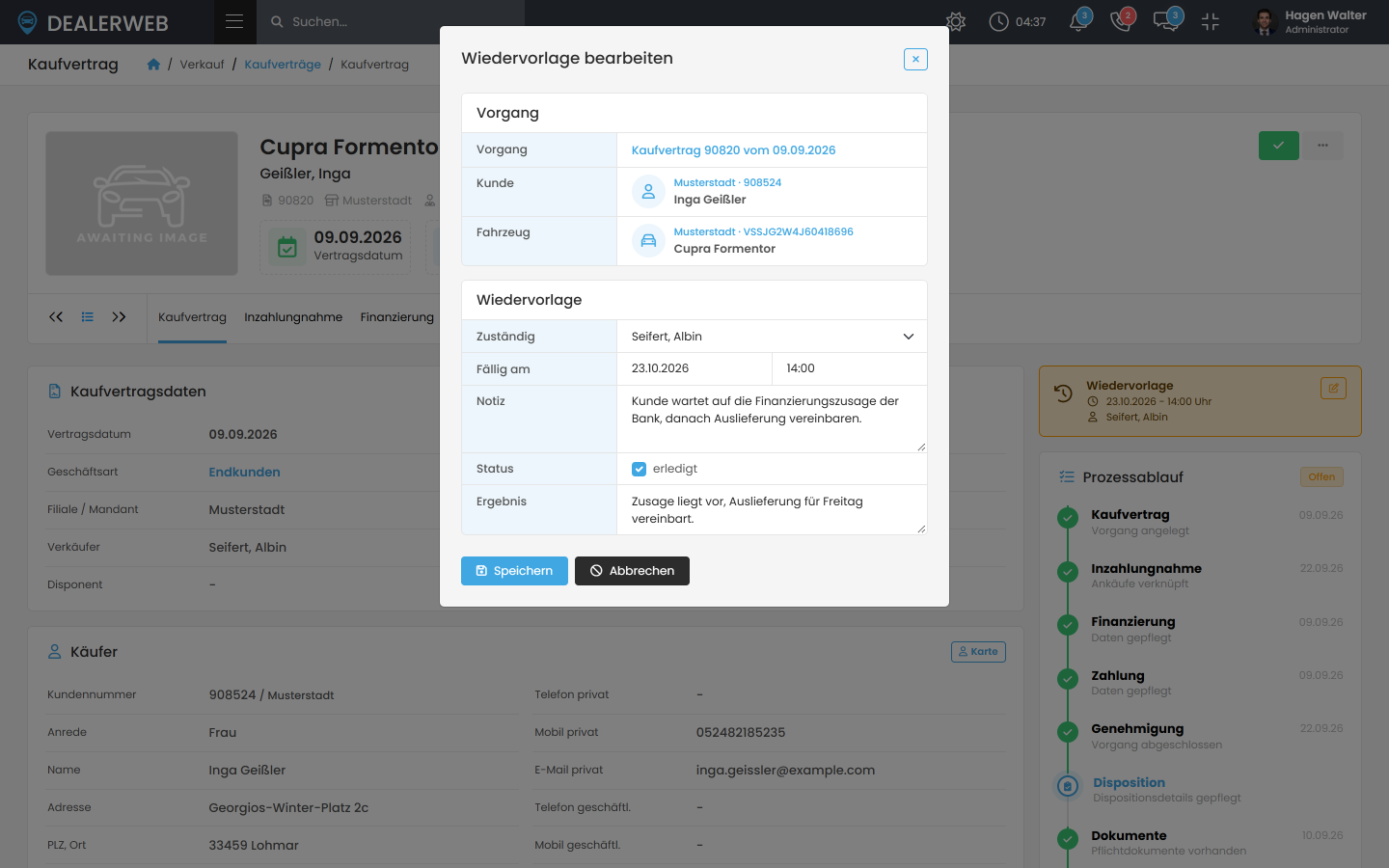Viewport: 1389px width, 868px height.
Task: Open the record list icon
Action: click(88, 316)
